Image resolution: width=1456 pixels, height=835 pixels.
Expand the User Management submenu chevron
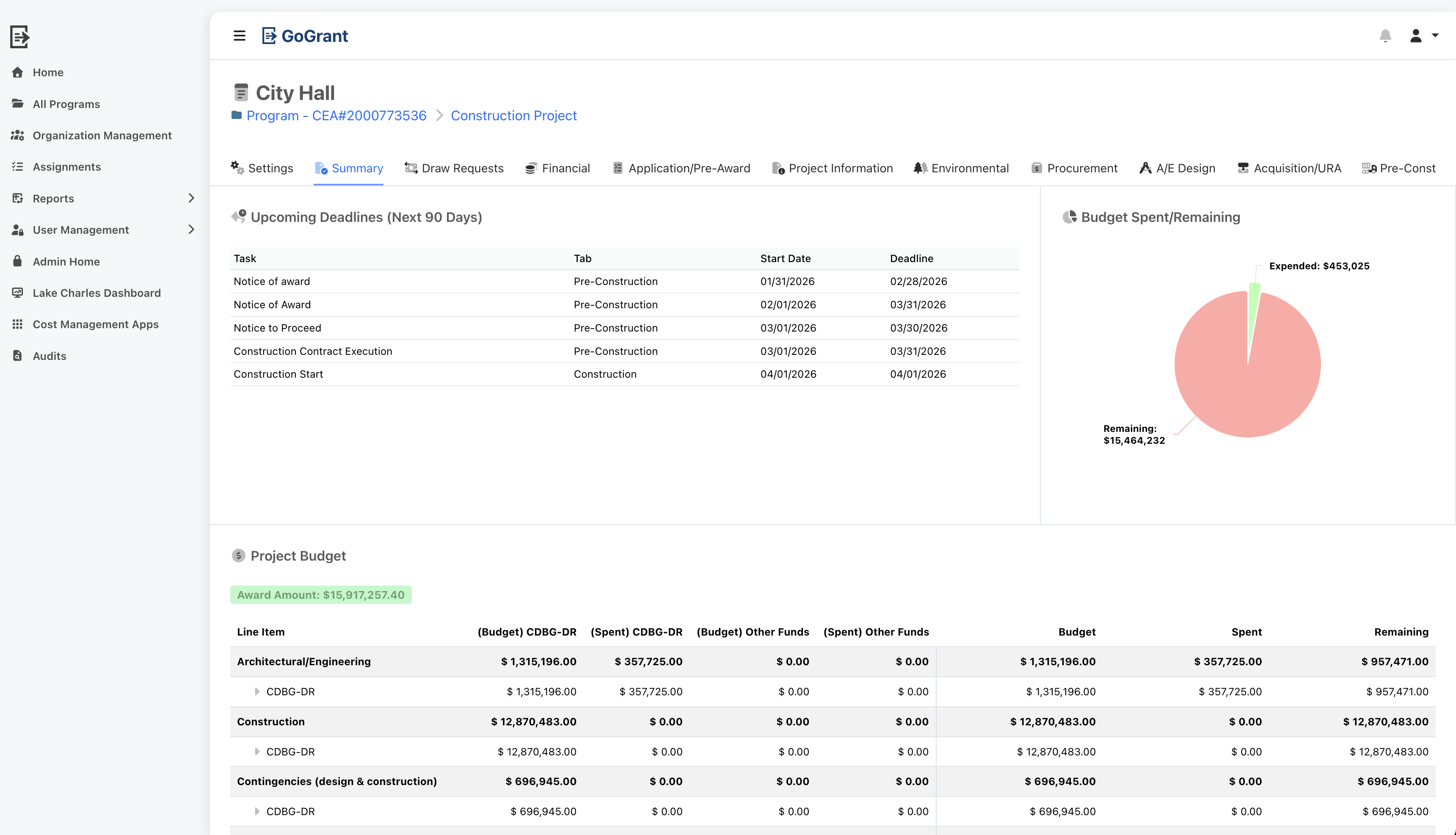(191, 229)
